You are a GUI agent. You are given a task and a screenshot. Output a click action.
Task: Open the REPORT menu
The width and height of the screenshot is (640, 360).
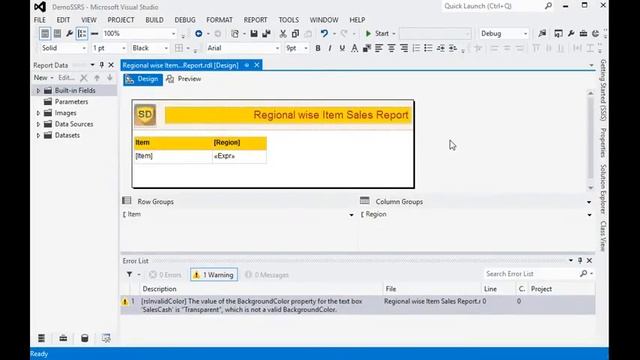coord(256,20)
